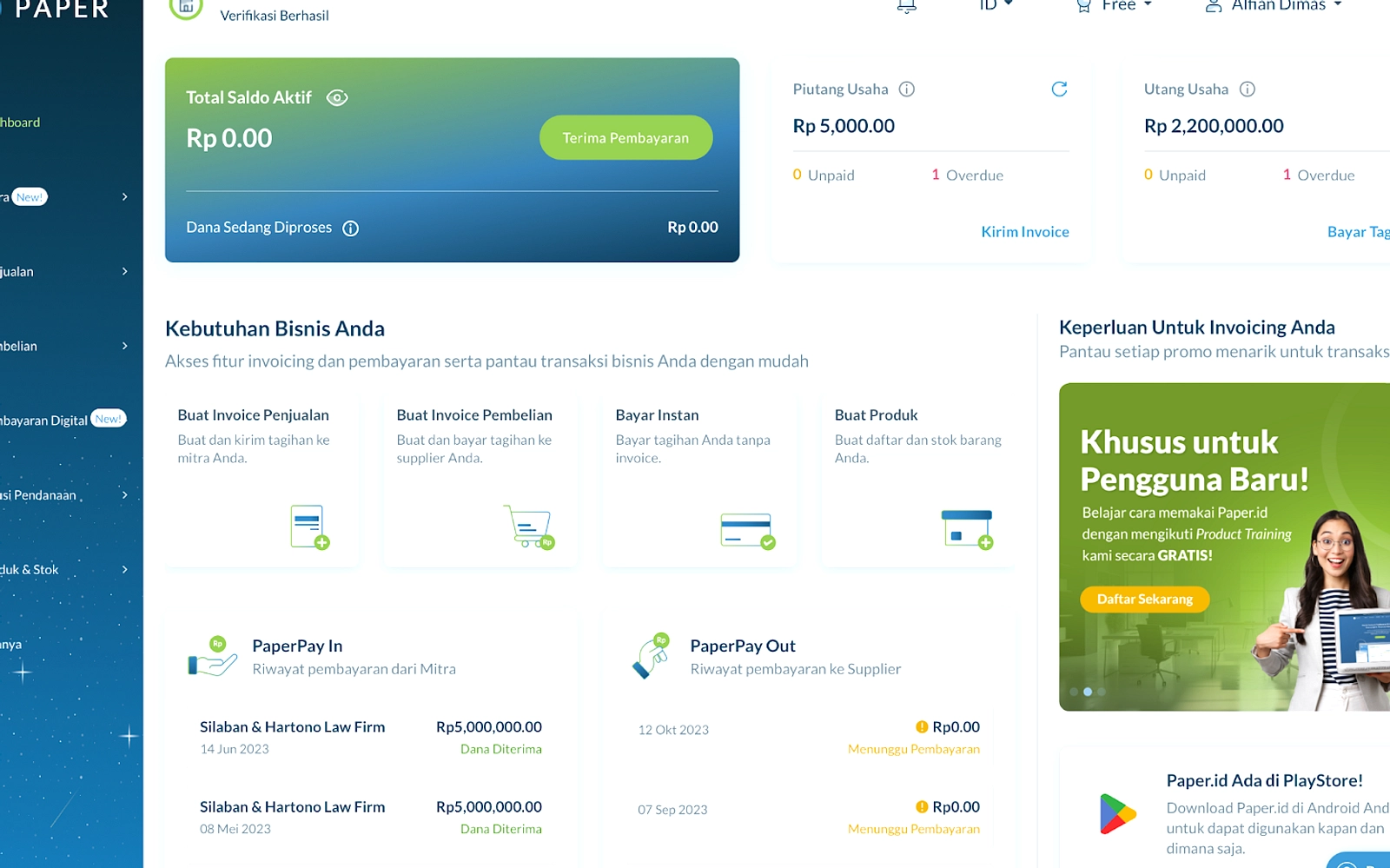
Task: Toggle Total Saldo Aktif eye visibility icon
Action: coord(337,98)
